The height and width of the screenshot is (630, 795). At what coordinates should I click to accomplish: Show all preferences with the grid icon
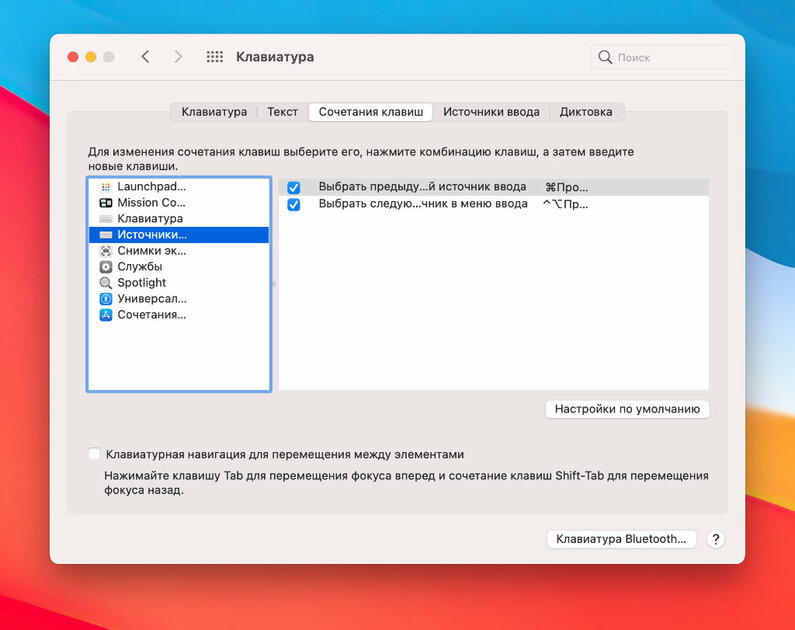click(214, 57)
